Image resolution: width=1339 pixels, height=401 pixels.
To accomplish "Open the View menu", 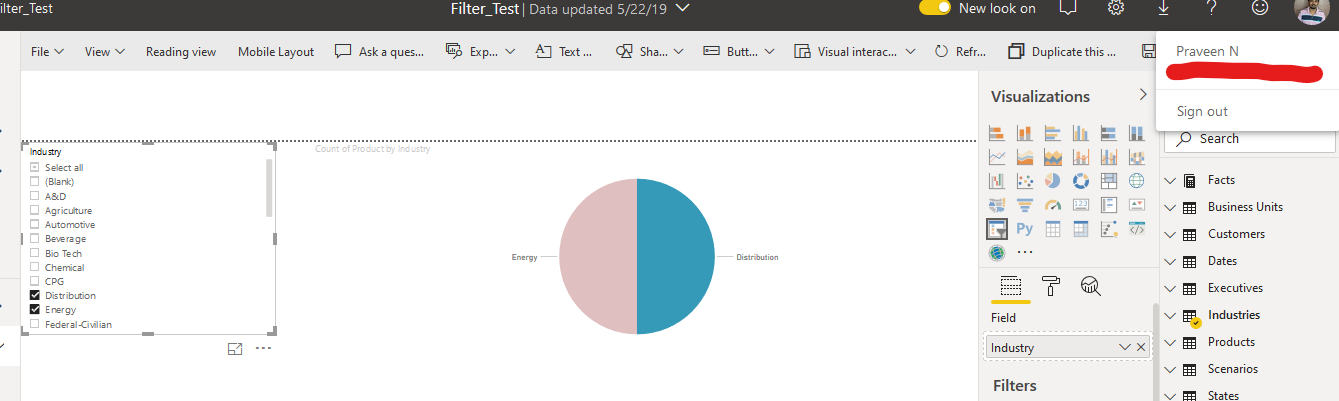I will coord(105,51).
